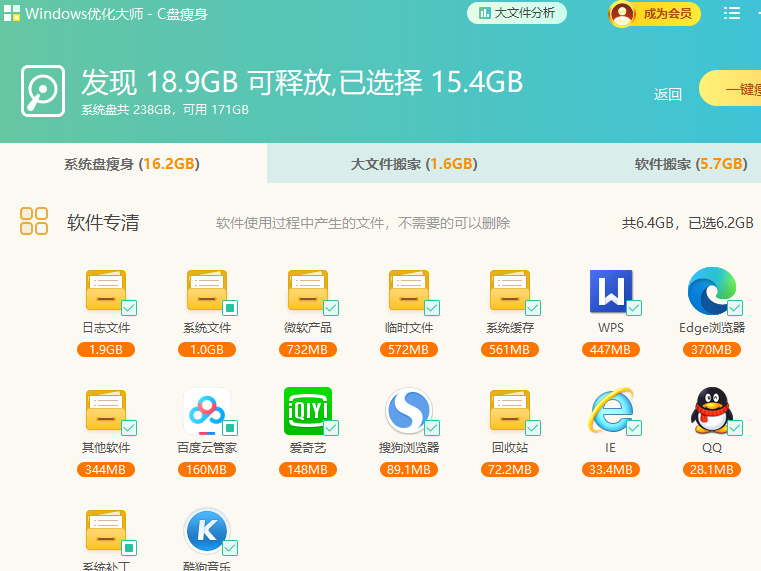Toggle the 系统补丁 partial checkbox

pos(129,548)
